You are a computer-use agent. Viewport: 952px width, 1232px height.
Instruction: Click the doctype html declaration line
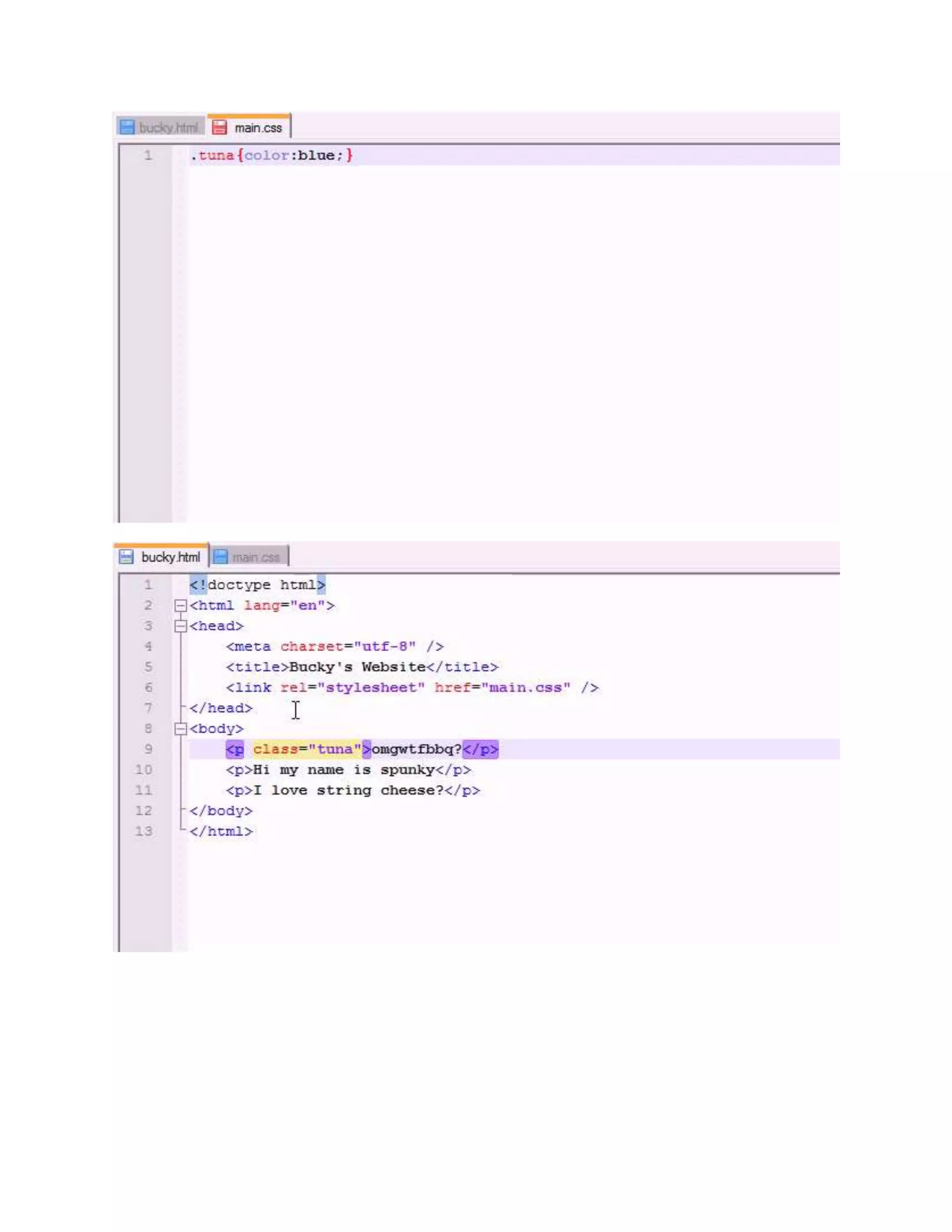pyautogui.click(x=257, y=585)
